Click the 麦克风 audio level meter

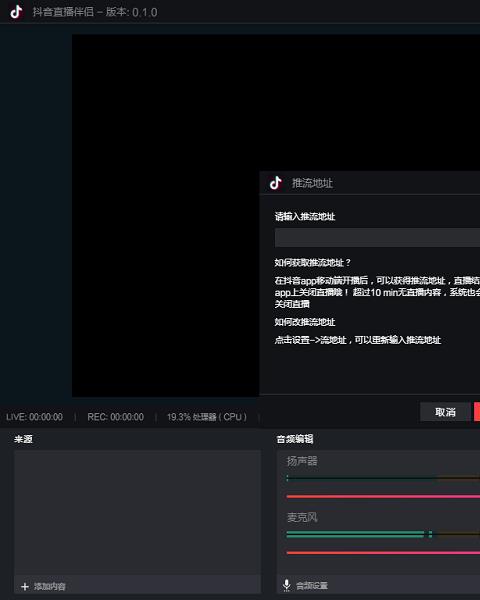click(x=383, y=534)
